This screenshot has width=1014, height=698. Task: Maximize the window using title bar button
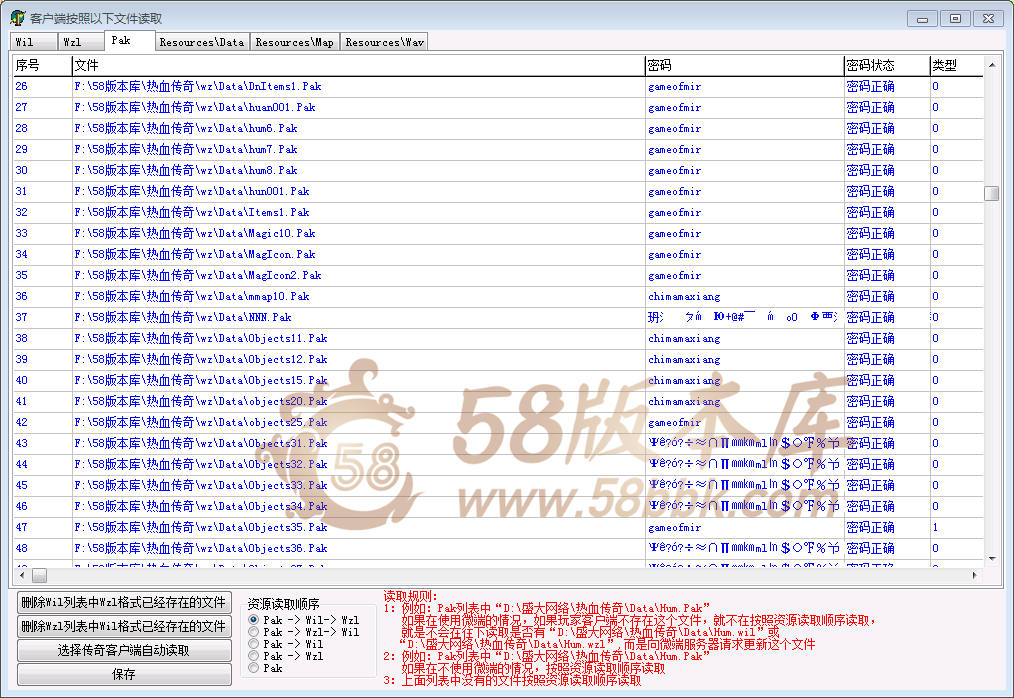point(955,18)
